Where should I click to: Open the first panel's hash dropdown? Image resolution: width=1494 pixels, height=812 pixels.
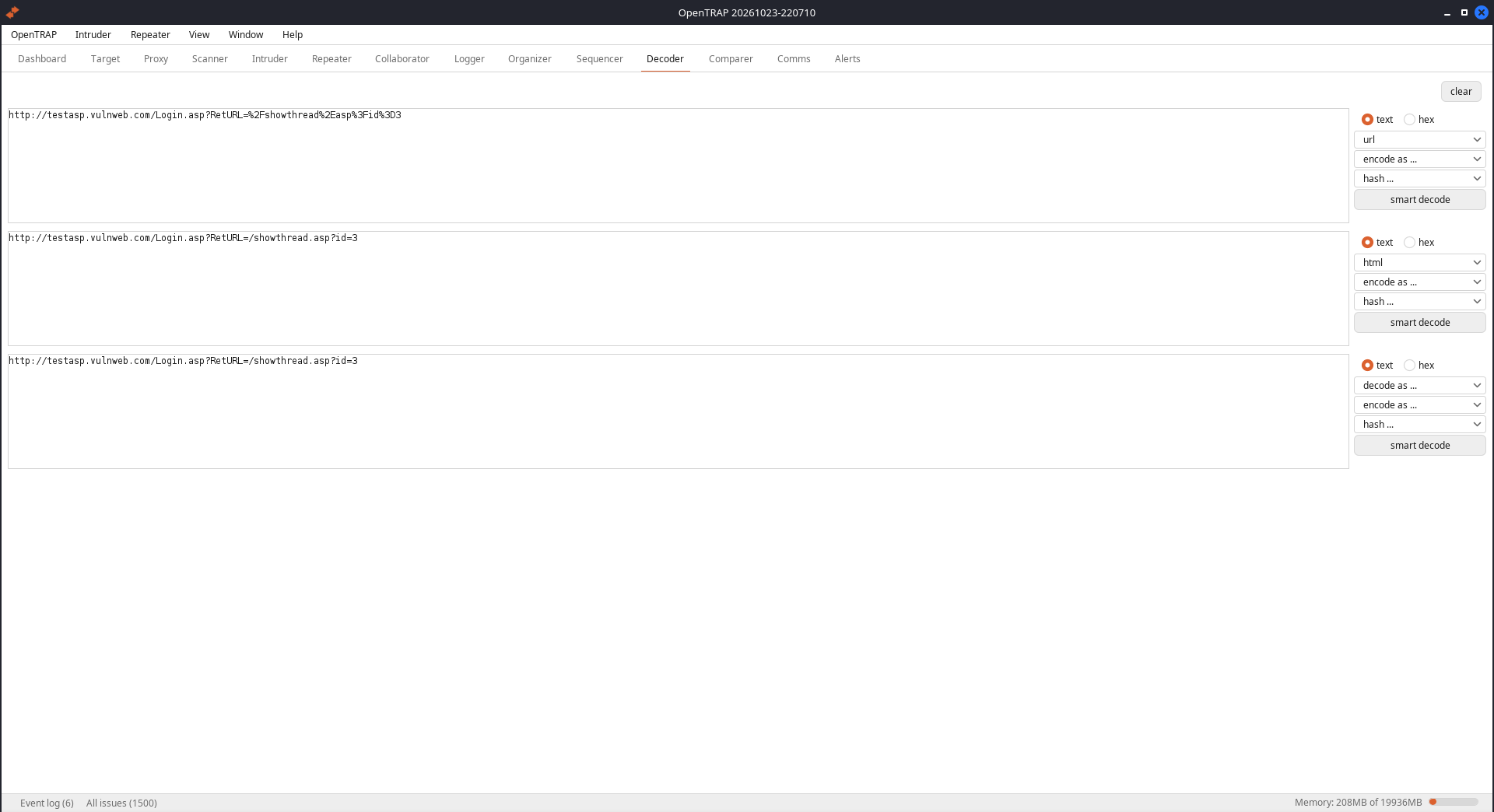click(x=1419, y=179)
